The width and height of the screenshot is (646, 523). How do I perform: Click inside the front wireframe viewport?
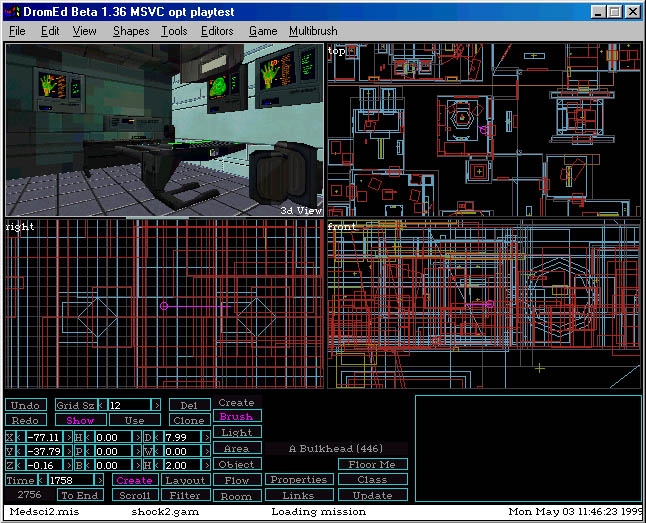pos(484,304)
